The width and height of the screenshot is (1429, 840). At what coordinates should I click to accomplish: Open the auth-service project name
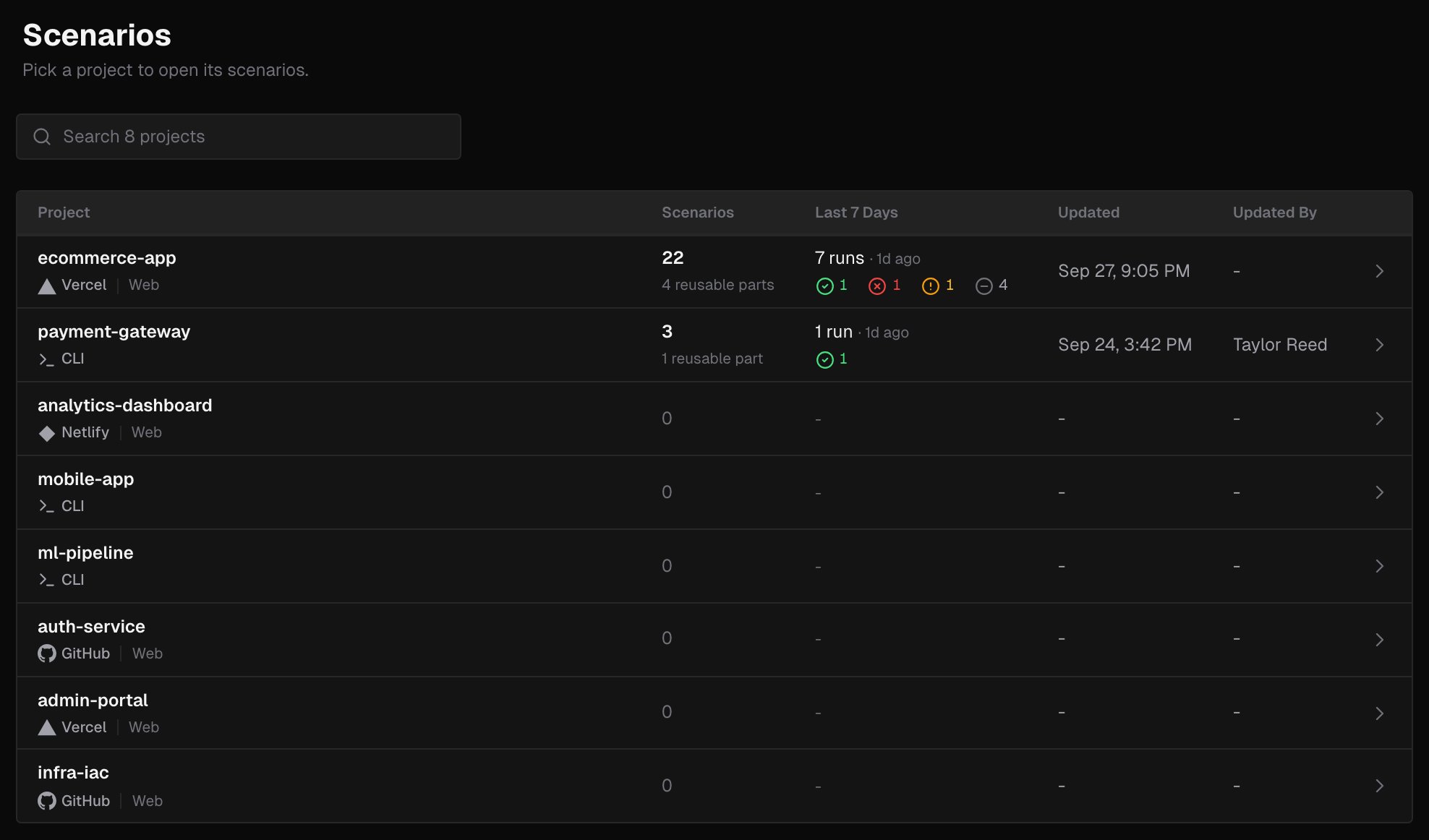click(x=91, y=627)
